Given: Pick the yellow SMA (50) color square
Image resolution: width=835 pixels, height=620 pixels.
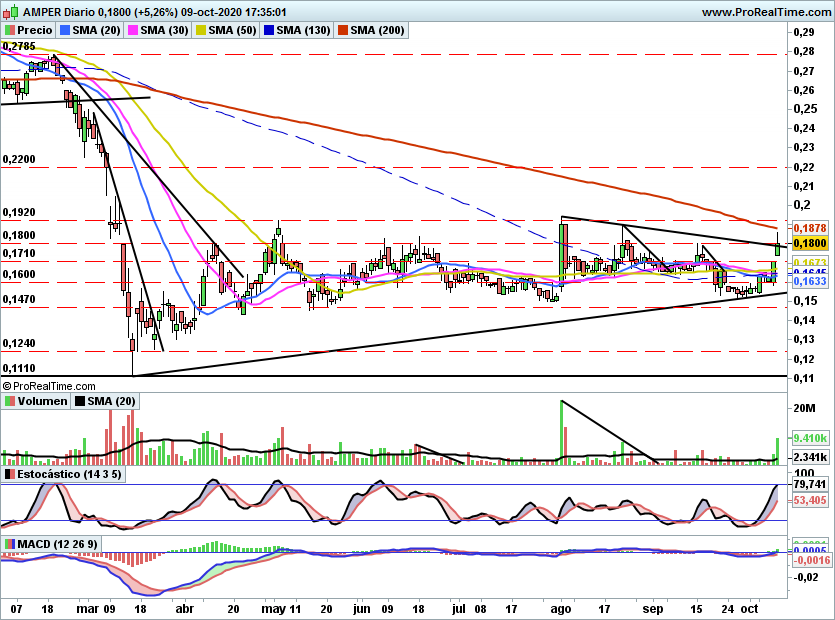Looking at the screenshot, I should tap(201, 30).
